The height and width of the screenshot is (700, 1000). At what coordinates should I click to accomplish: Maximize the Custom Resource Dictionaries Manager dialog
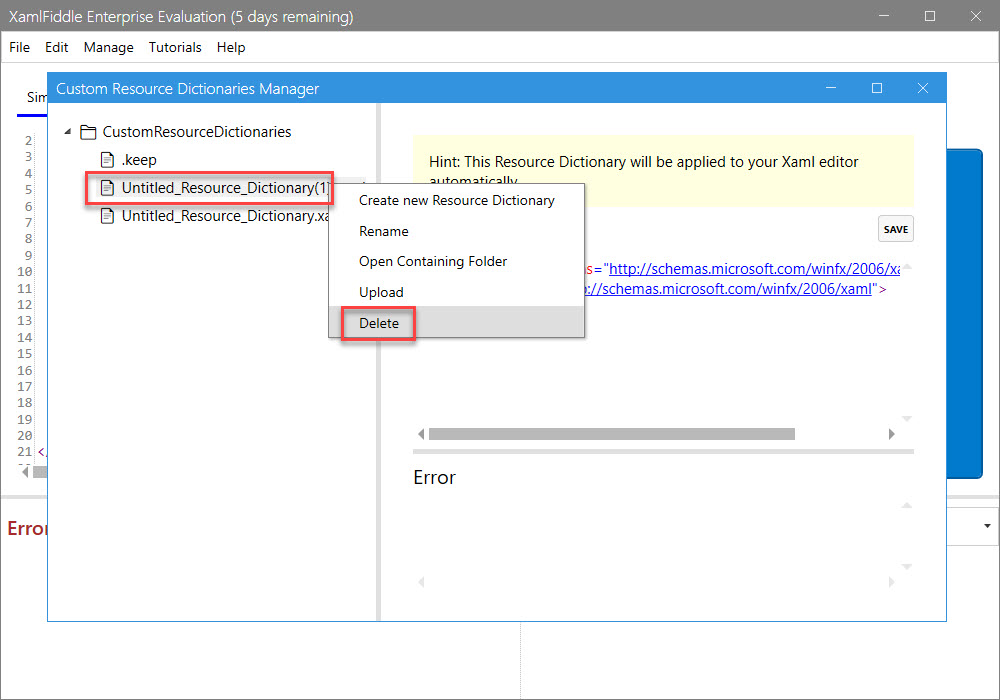(x=877, y=88)
